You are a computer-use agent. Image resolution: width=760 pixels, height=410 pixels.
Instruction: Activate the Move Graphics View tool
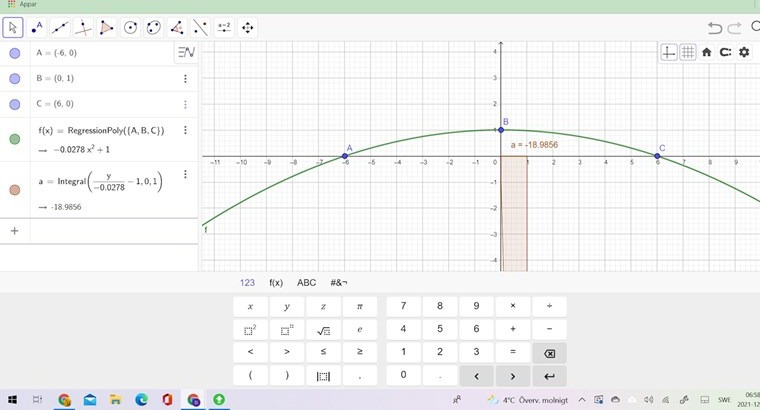(247, 28)
